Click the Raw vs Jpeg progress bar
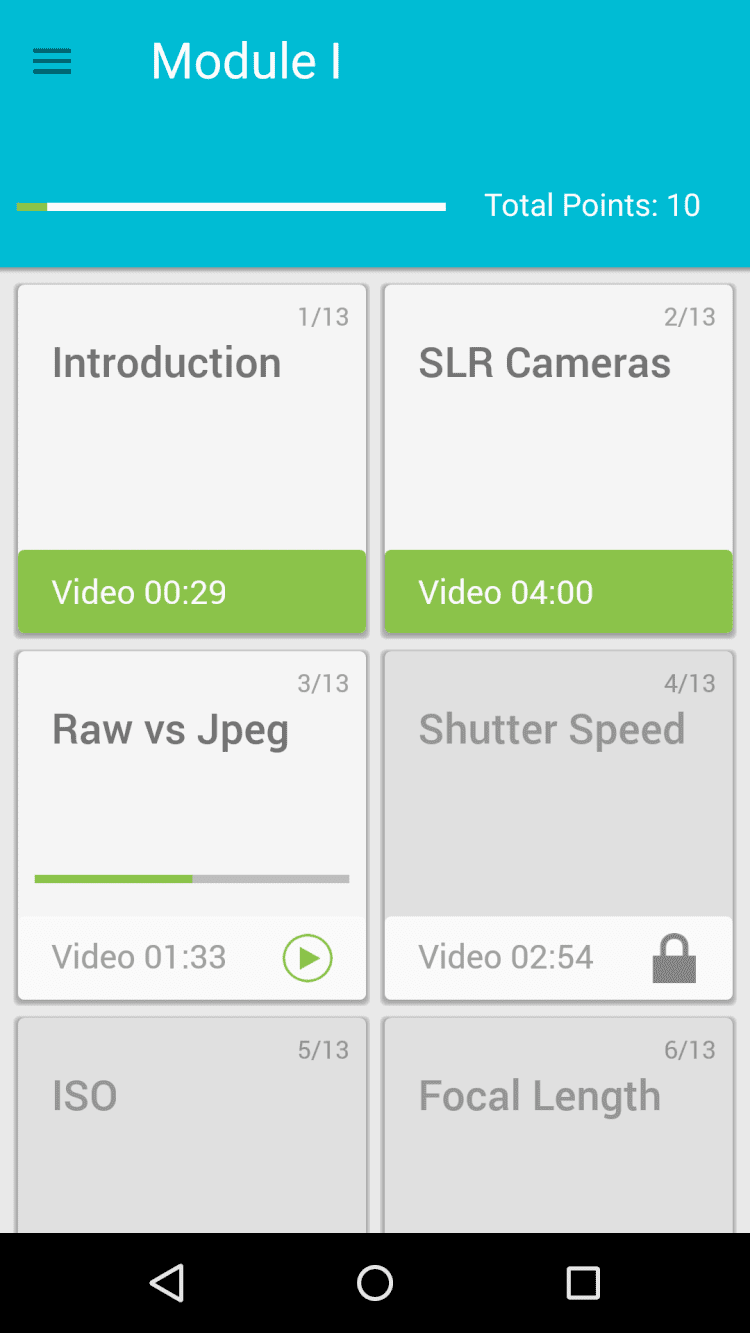The height and width of the screenshot is (1333, 750). click(x=191, y=879)
